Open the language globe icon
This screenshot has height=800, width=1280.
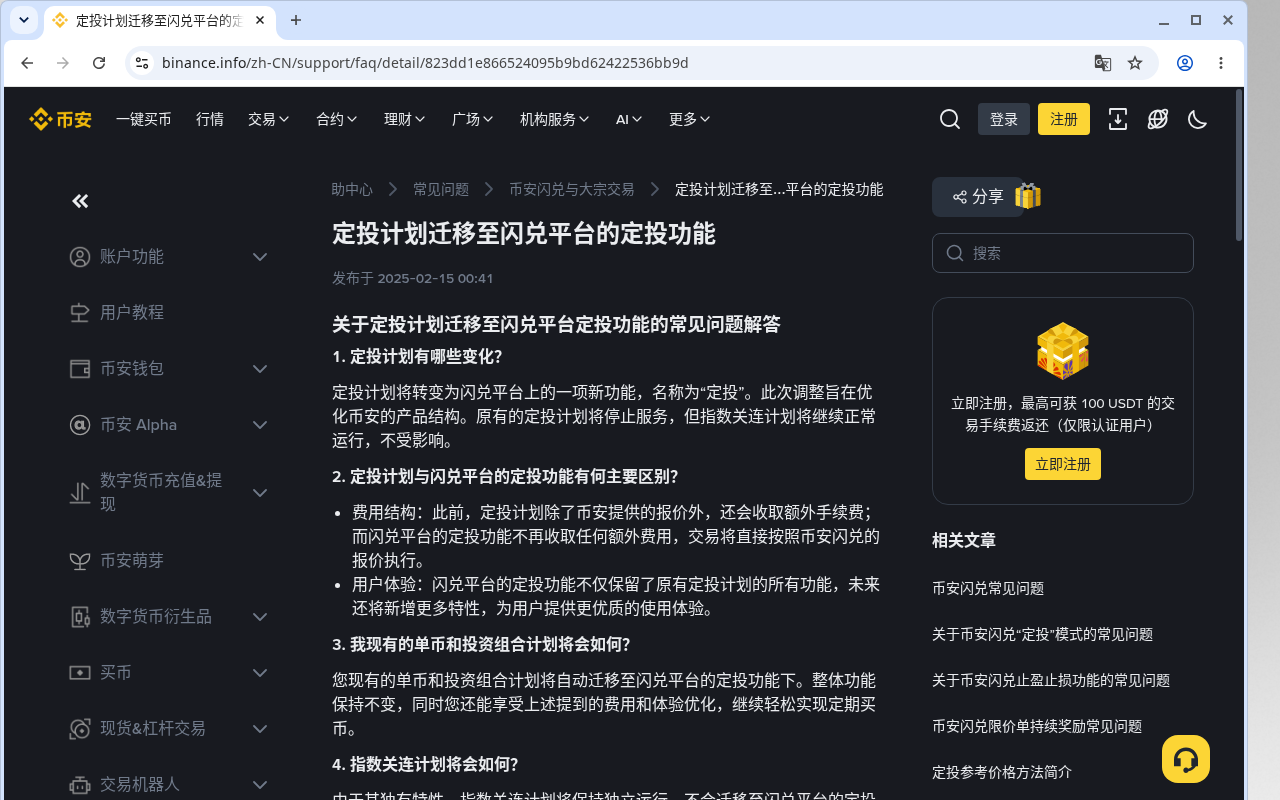coord(1158,119)
